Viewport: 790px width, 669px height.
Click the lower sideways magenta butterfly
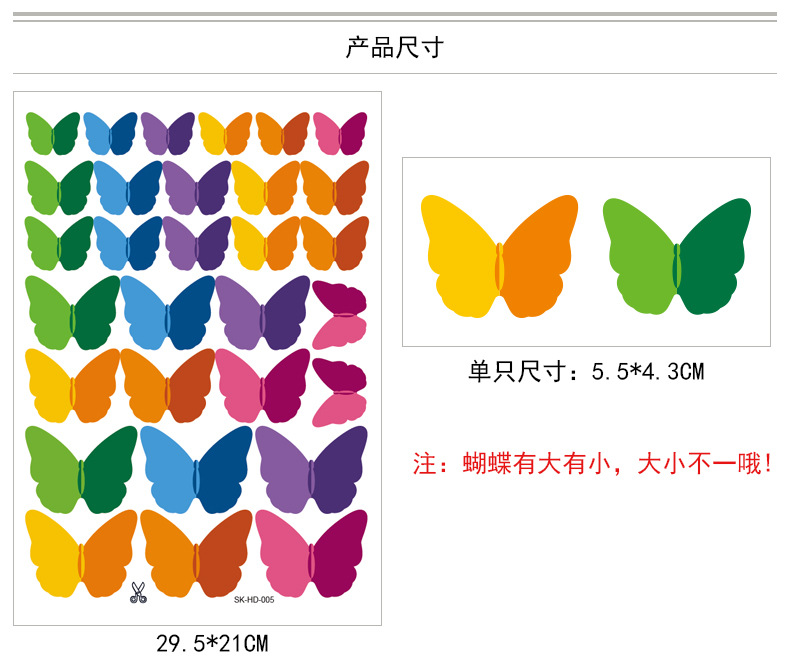(x=339, y=392)
